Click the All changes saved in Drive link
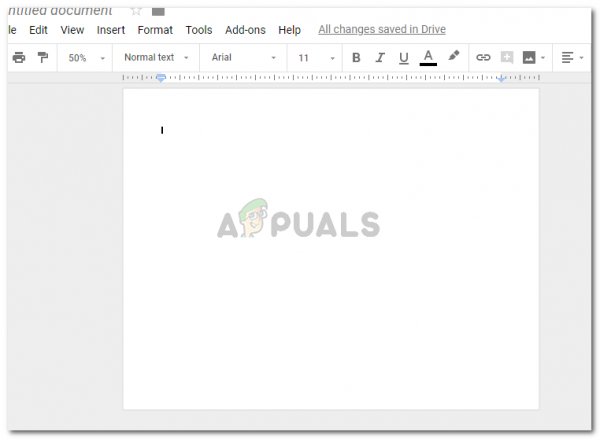 382,29
